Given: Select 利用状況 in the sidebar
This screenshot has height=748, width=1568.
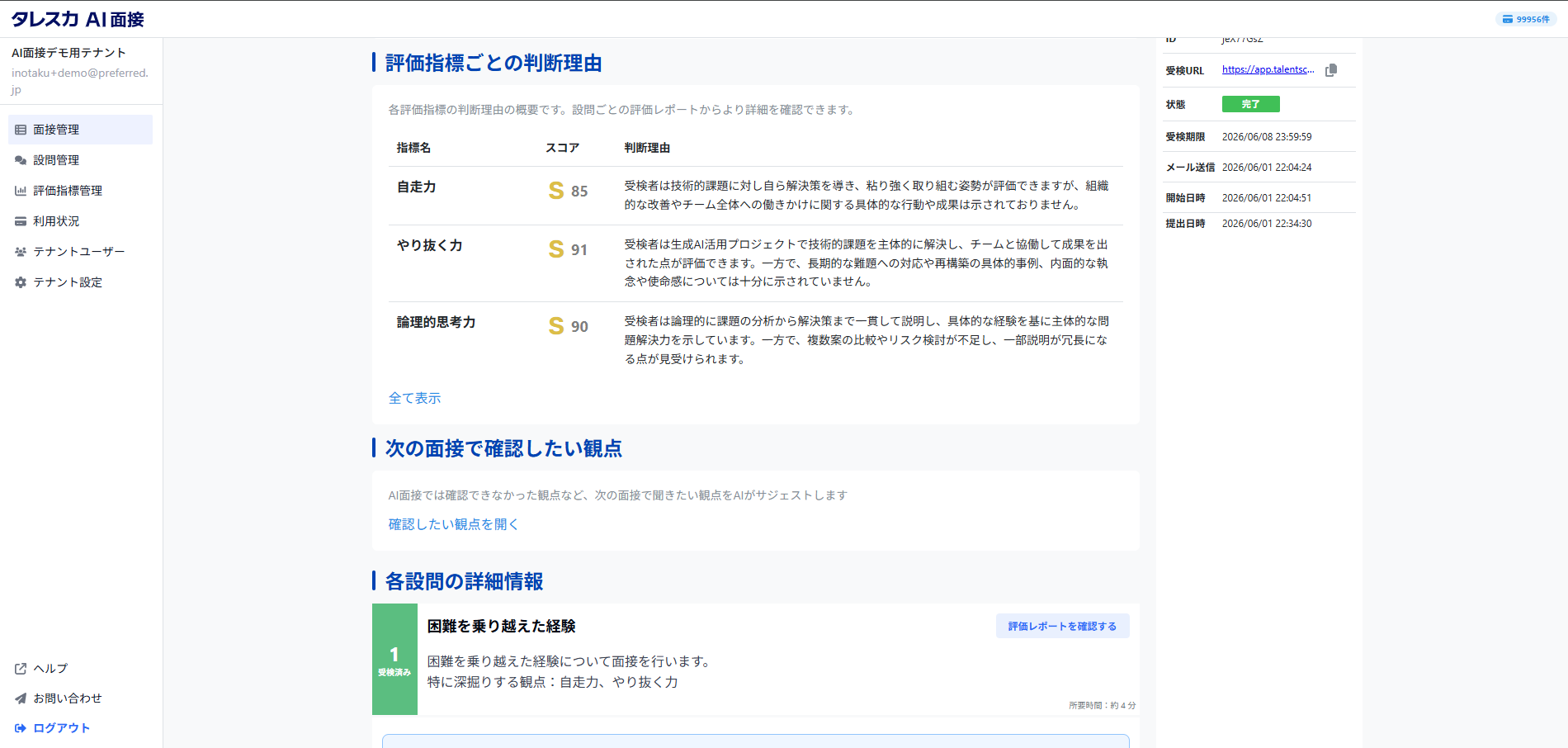Looking at the screenshot, I should click(x=80, y=221).
